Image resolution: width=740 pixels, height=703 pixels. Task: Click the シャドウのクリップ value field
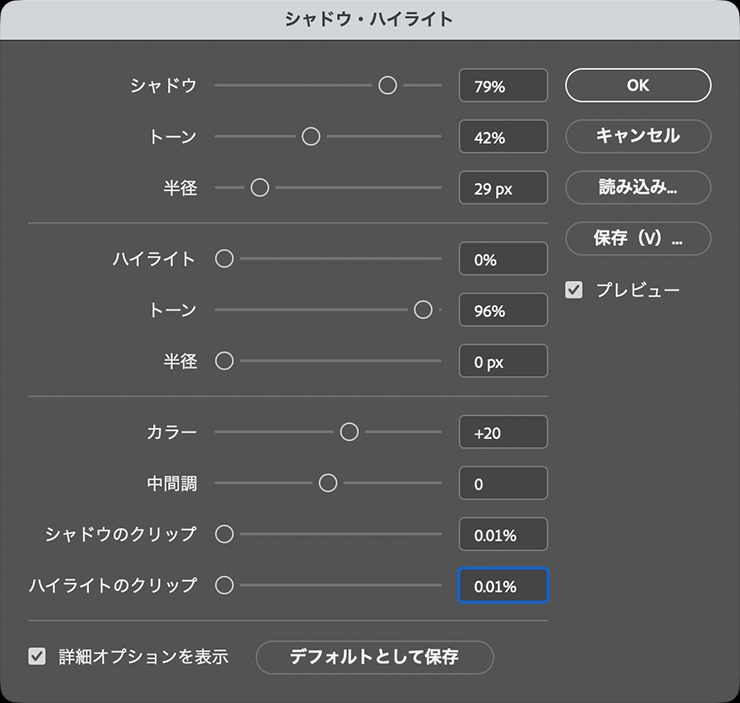(x=503, y=535)
